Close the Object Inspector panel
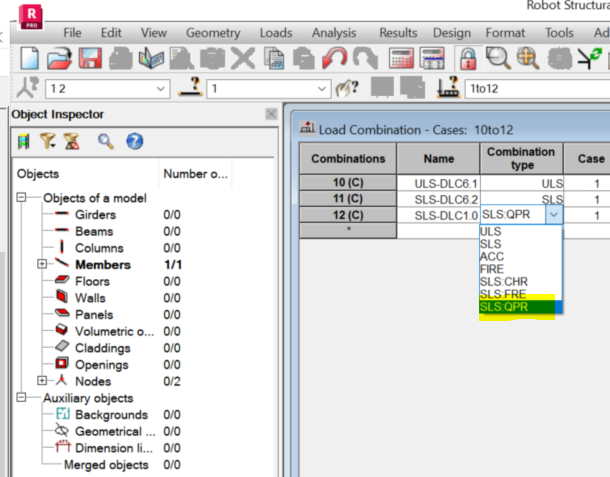This screenshot has width=610, height=477. pos(271,114)
